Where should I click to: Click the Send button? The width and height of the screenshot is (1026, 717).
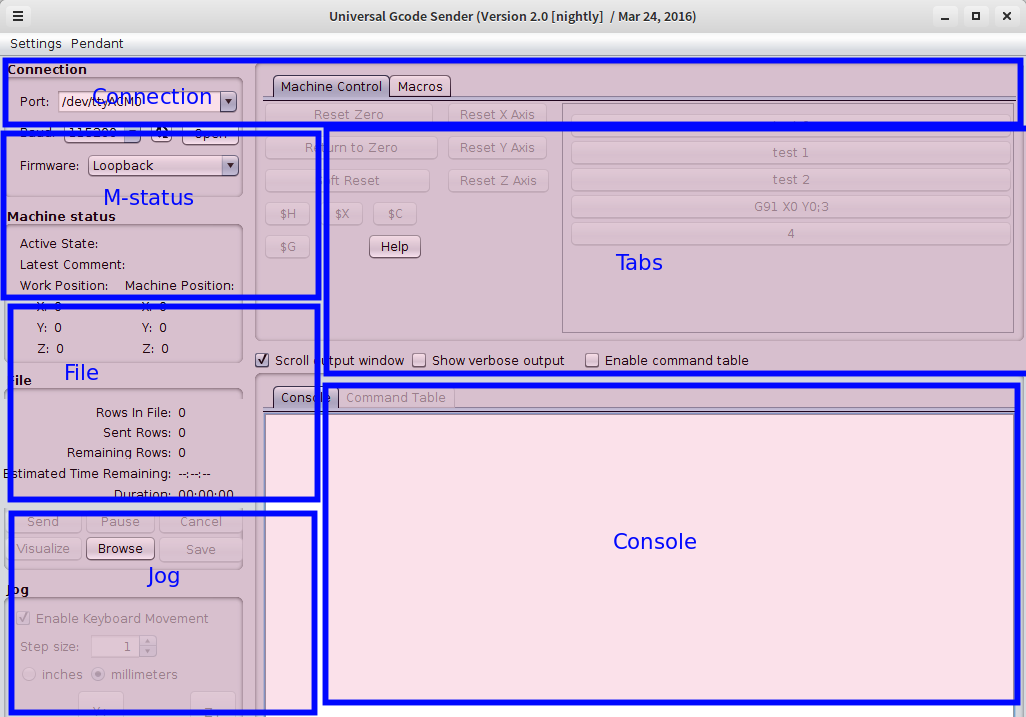point(43,521)
